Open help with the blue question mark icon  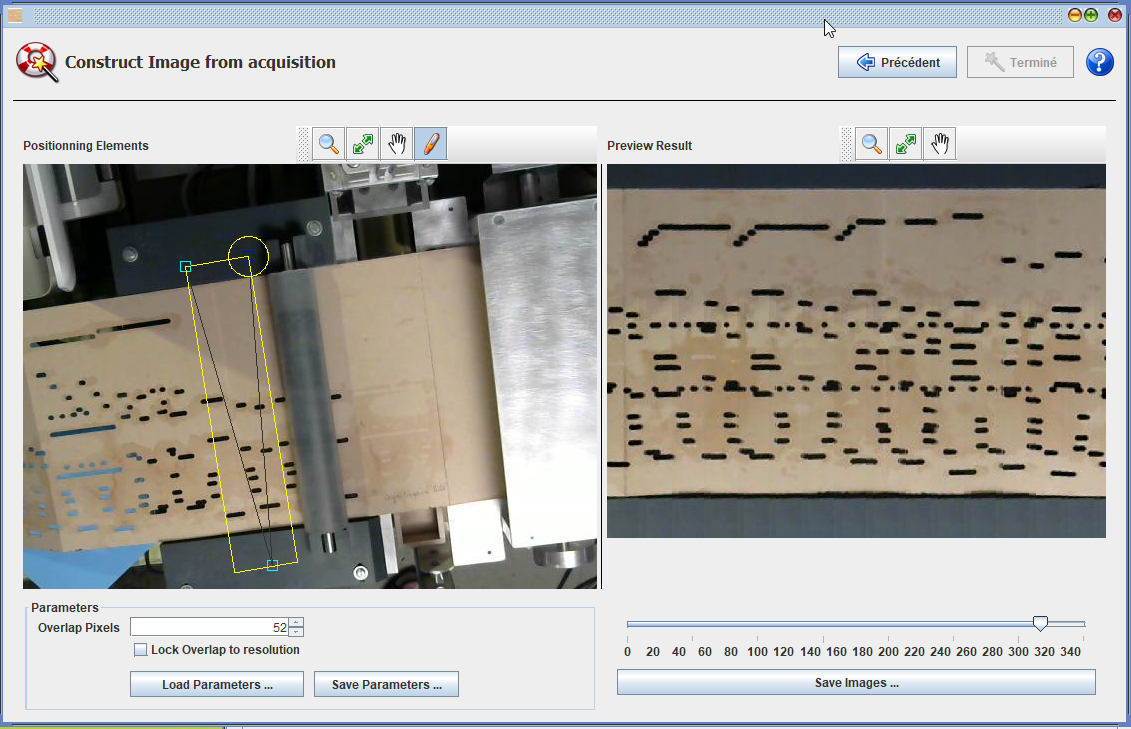(x=1099, y=62)
